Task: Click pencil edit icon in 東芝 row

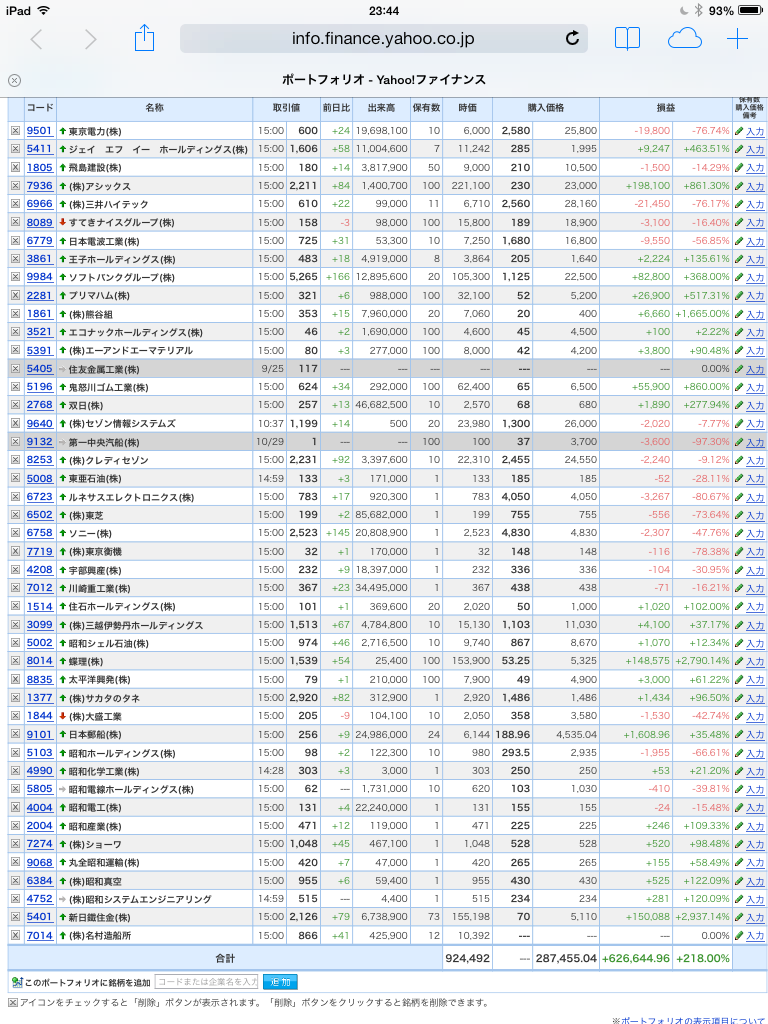Action: [739, 515]
